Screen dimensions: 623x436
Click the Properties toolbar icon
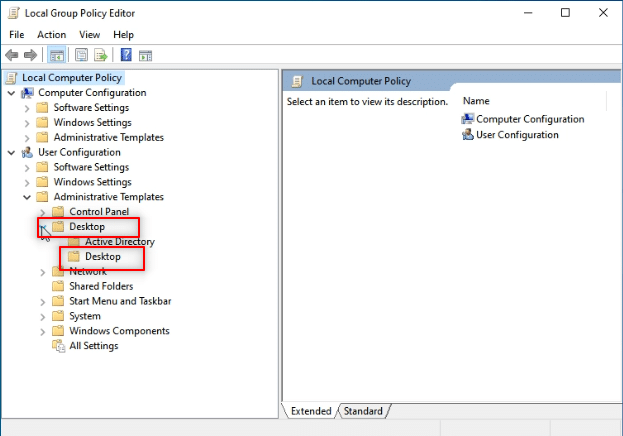click(x=81, y=55)
